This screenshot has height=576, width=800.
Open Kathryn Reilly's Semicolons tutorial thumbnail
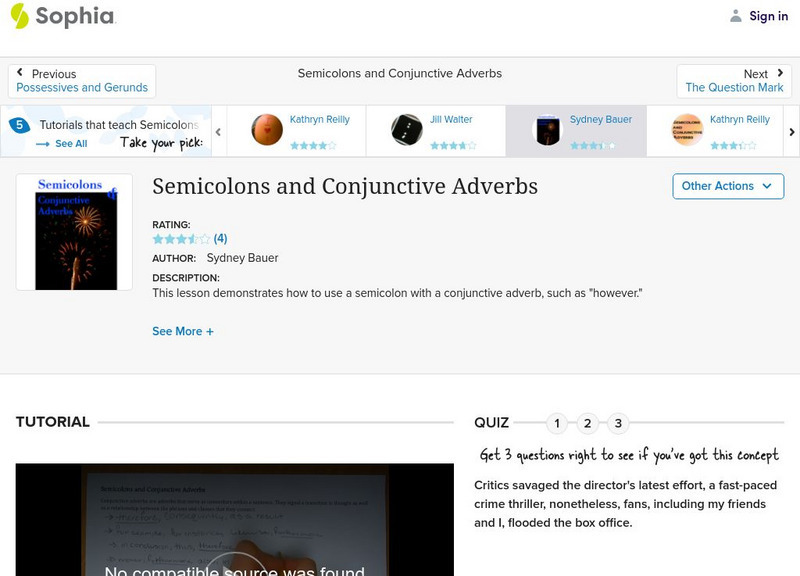686,131
